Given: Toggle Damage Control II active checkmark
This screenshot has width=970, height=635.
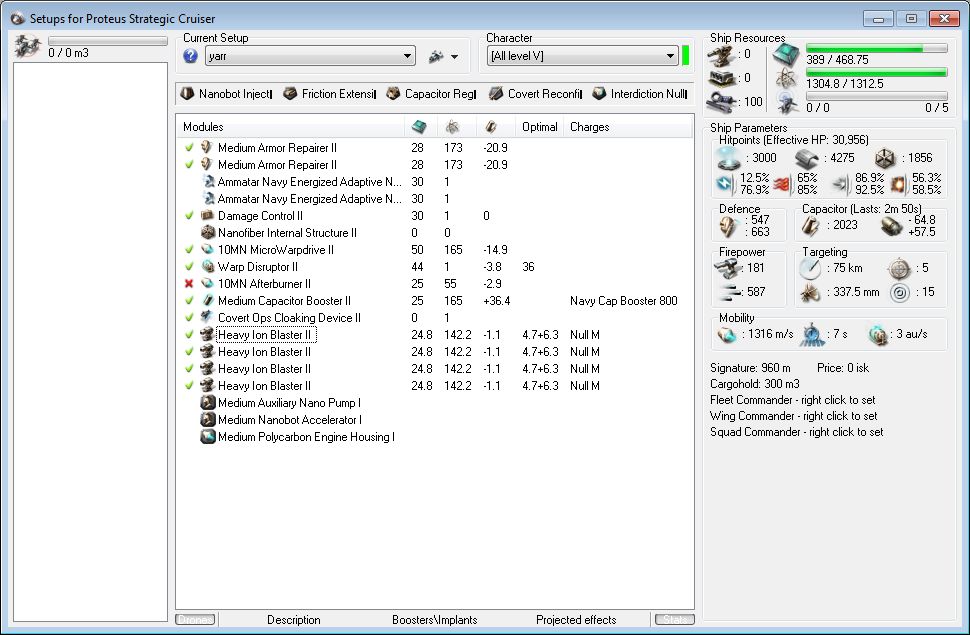Looking at the screenshot, I should 189,216.
